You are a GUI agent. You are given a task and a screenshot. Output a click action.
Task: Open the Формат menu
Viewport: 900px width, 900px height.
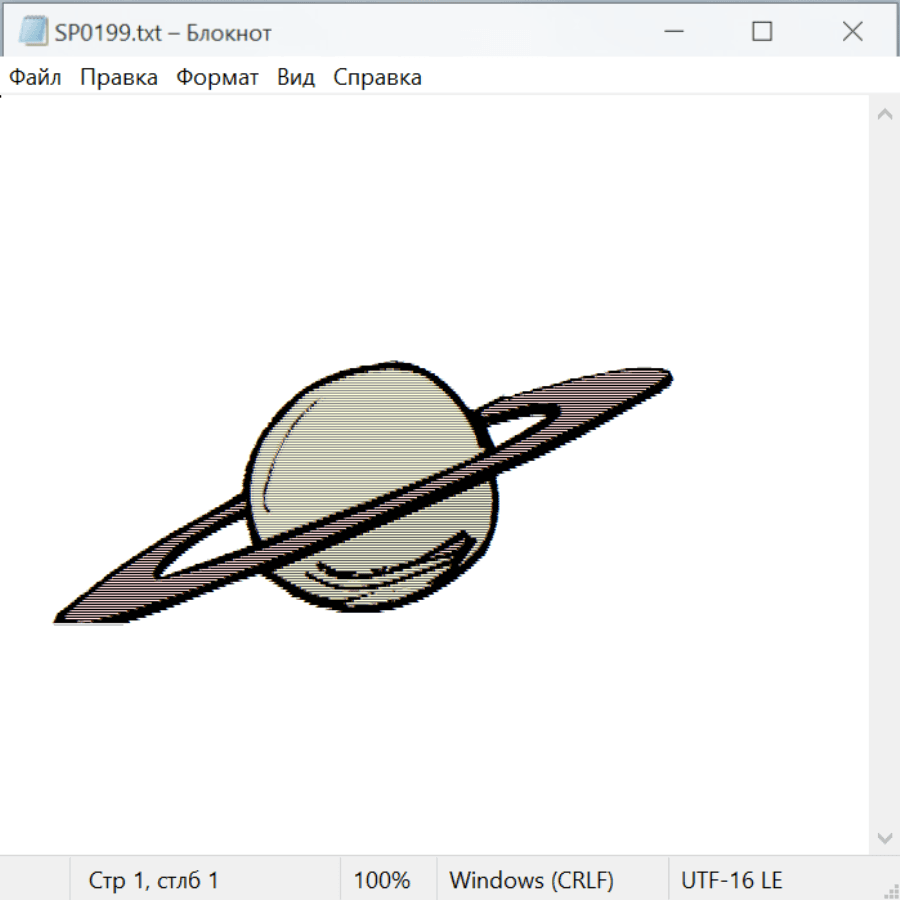(x=217, y=78)
